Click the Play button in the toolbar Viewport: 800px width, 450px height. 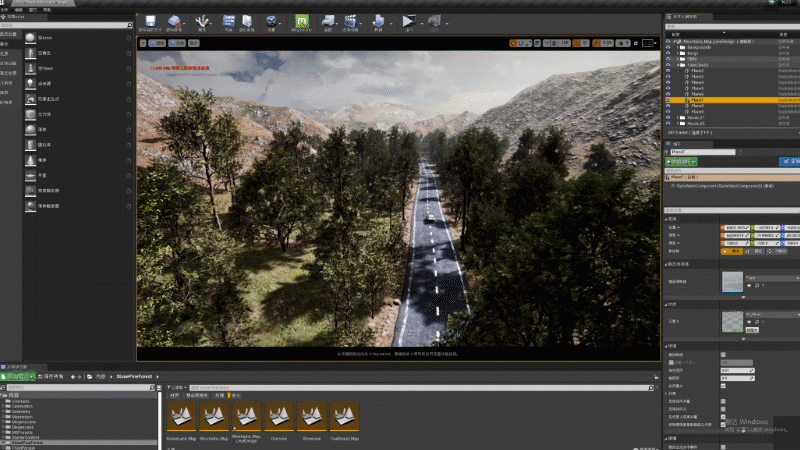pyautogui.click(x=408, y=21)
